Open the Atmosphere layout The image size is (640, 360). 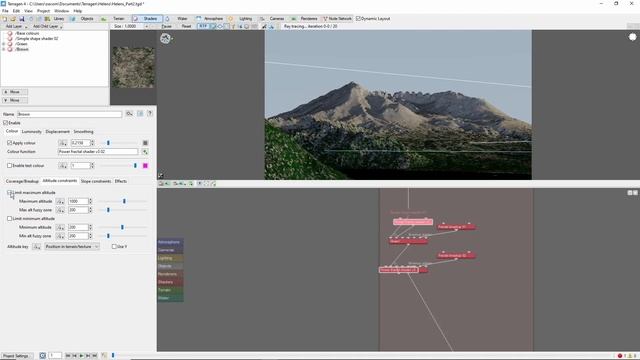[209, 19]
